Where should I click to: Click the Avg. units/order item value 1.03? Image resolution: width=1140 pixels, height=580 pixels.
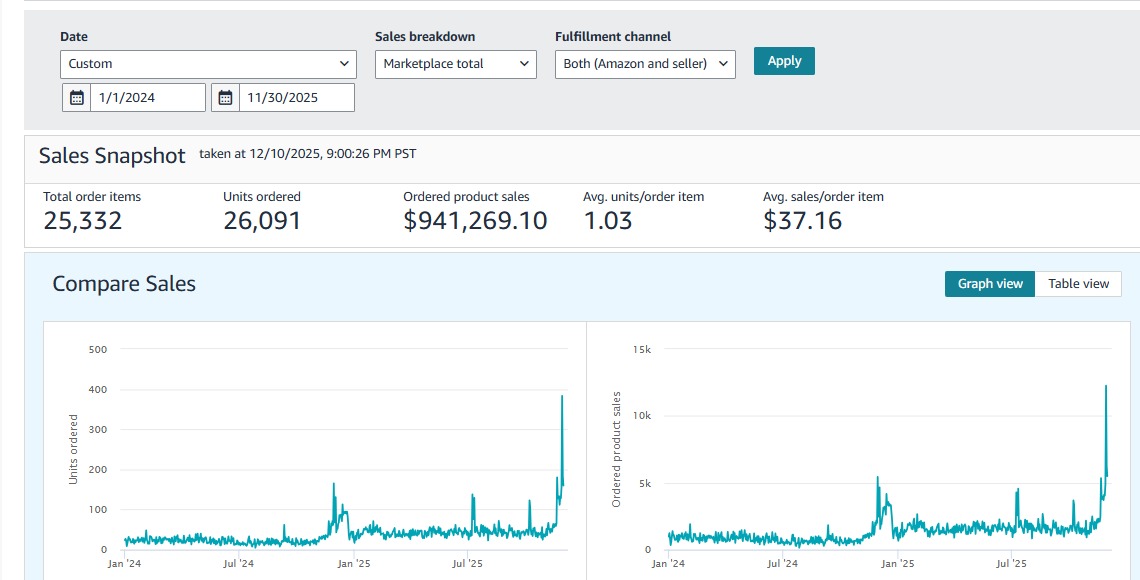click(x=608, y=221)
